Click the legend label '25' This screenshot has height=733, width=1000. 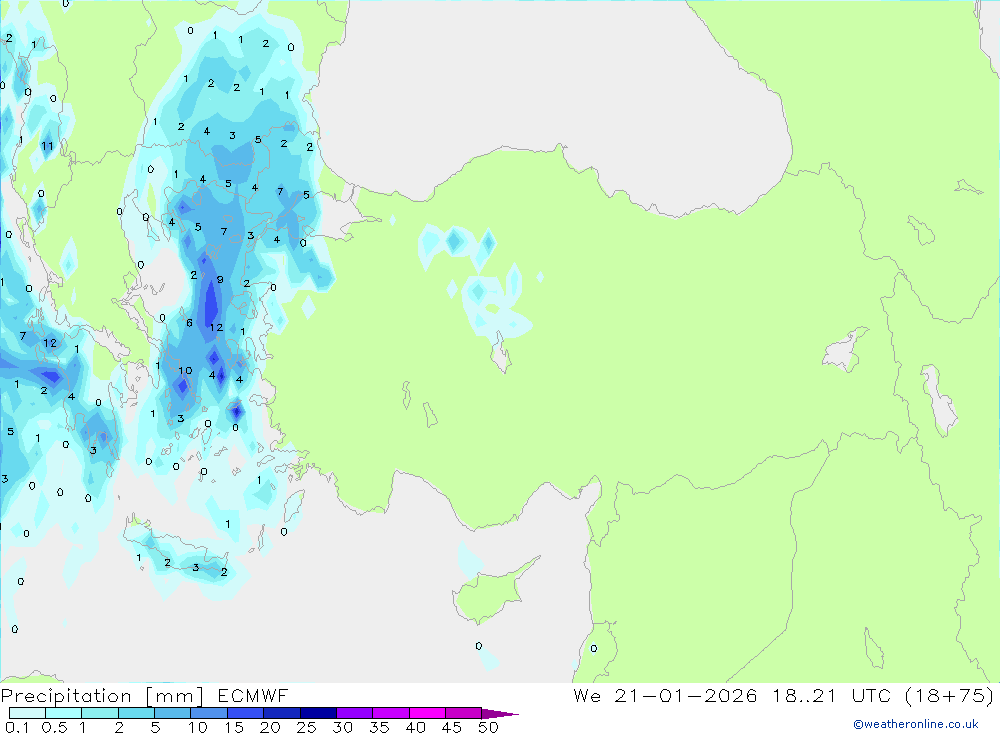[307, 727]
